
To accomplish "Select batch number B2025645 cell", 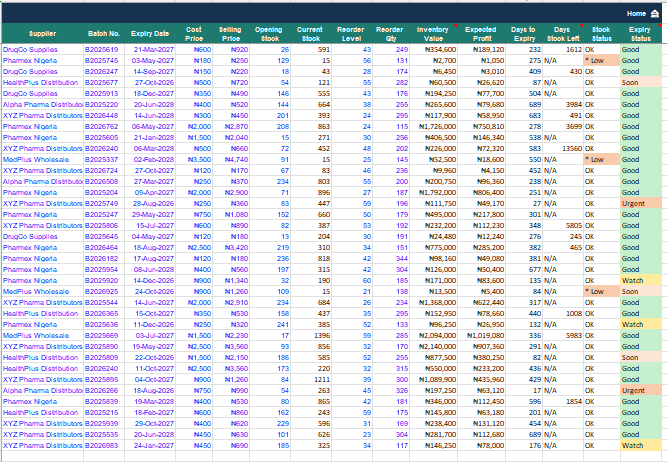I will point(104,237).
